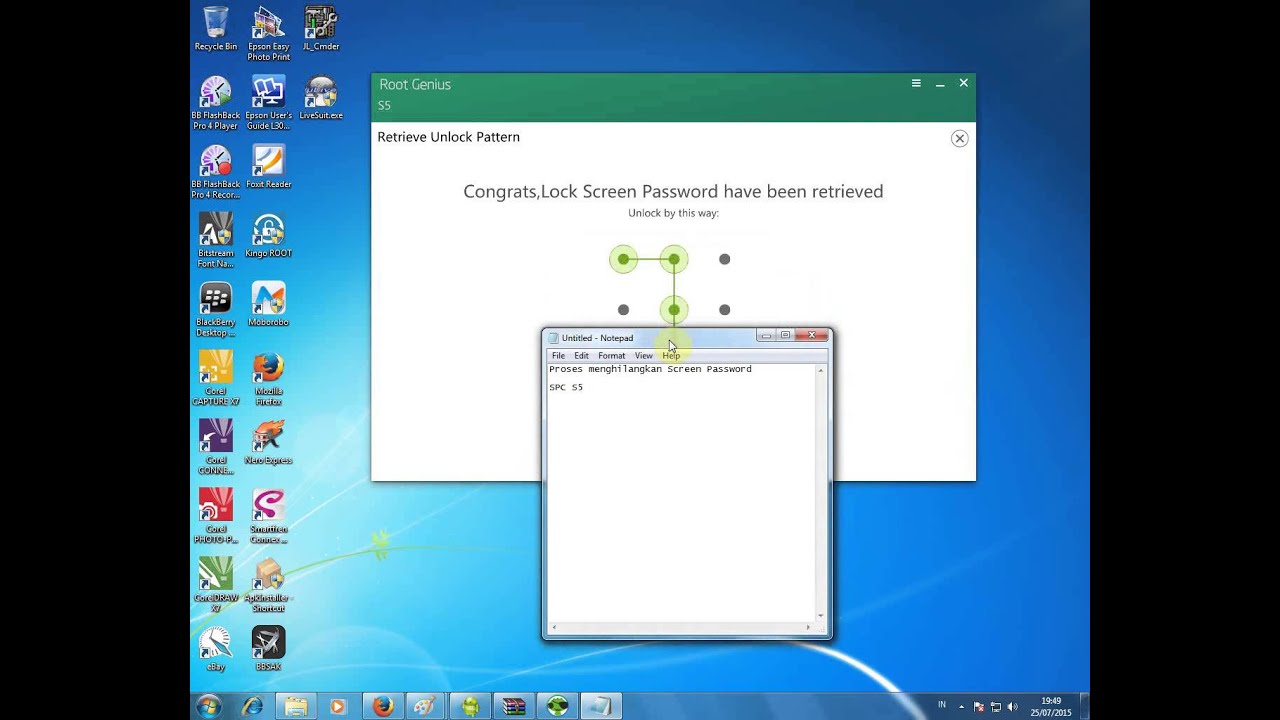Open Epson User's Guide shortcut
This screenshot has width=1280, height=720.
click(x=268, y=103)
